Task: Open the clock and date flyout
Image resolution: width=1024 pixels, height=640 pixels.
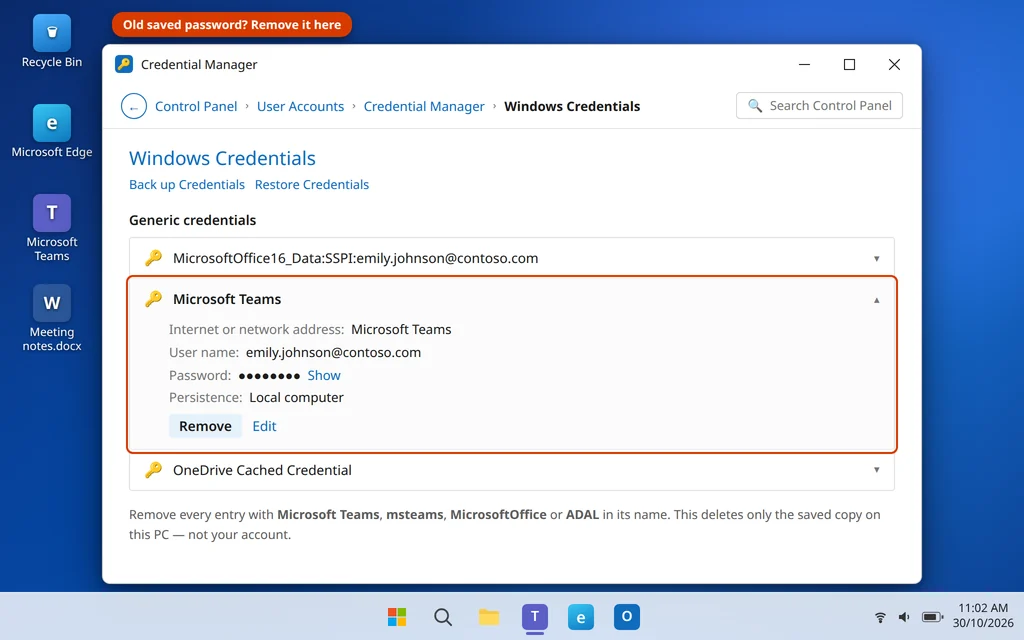Action: click(983, 616)
